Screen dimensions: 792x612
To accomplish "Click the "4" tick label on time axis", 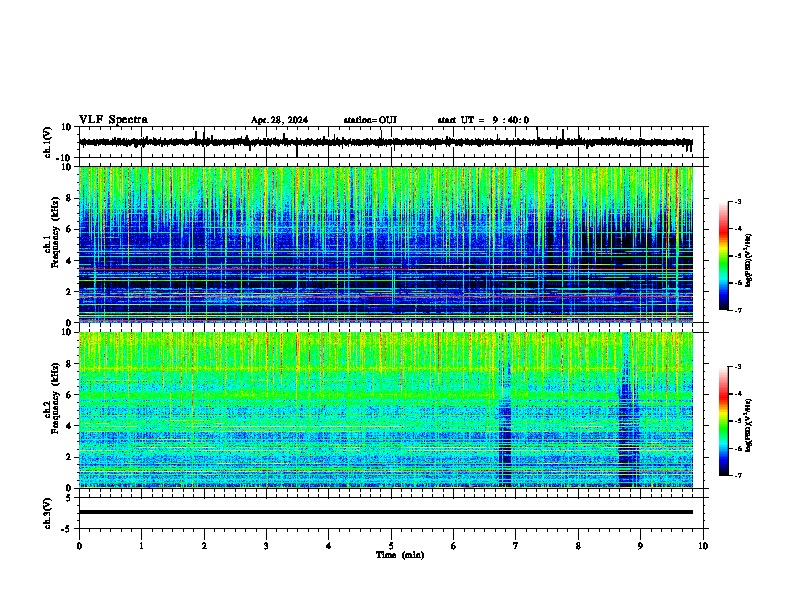I will tap(329, 546).
